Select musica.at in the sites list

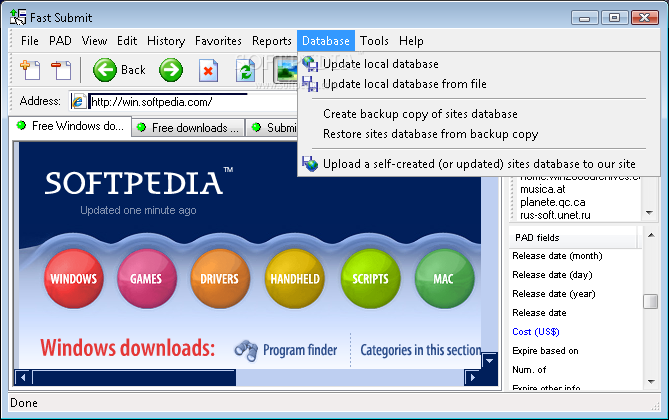[542, 189]
